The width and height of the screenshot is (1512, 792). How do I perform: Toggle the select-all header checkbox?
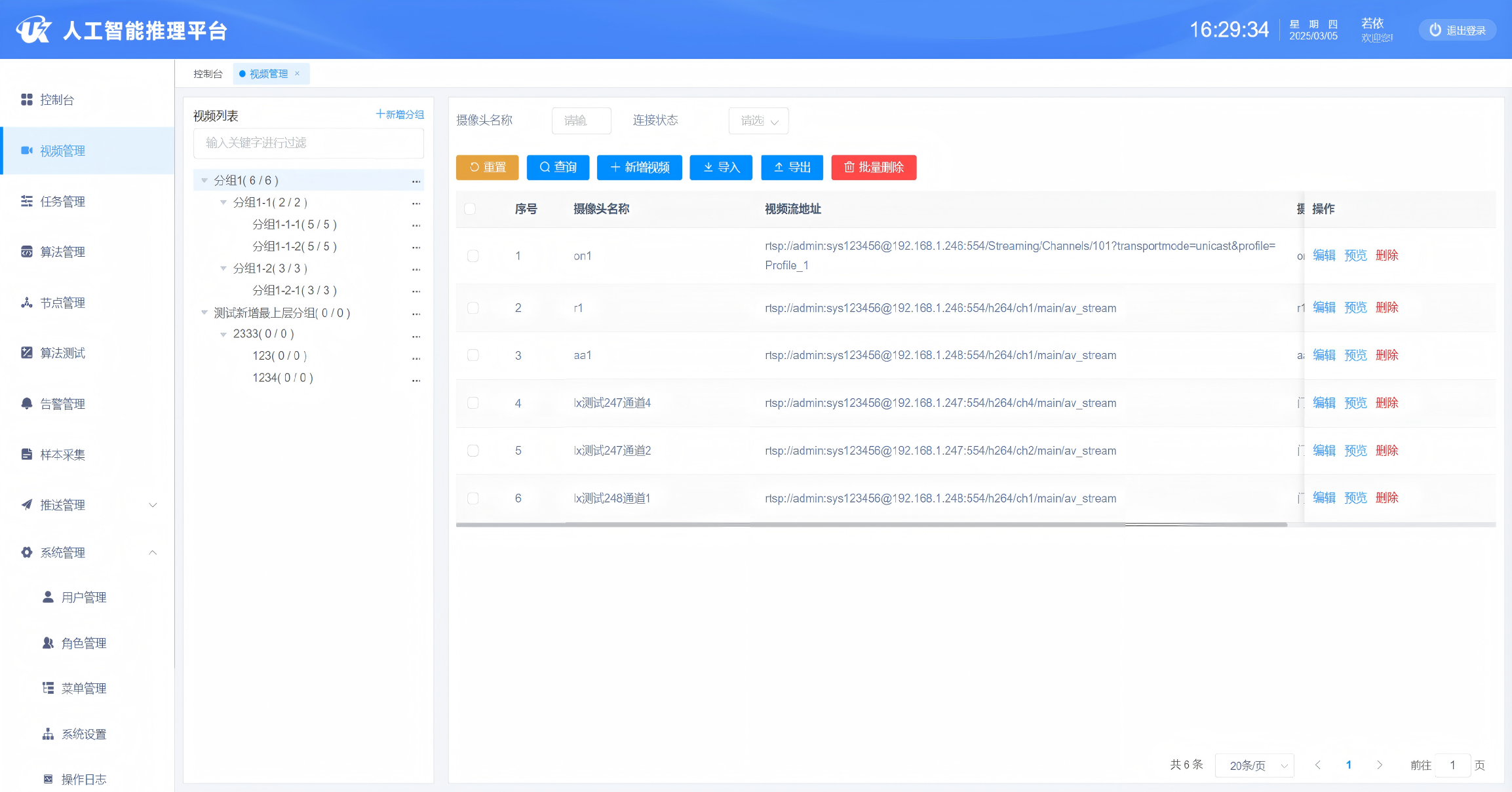pyautogui.click(x=470, y=209)
